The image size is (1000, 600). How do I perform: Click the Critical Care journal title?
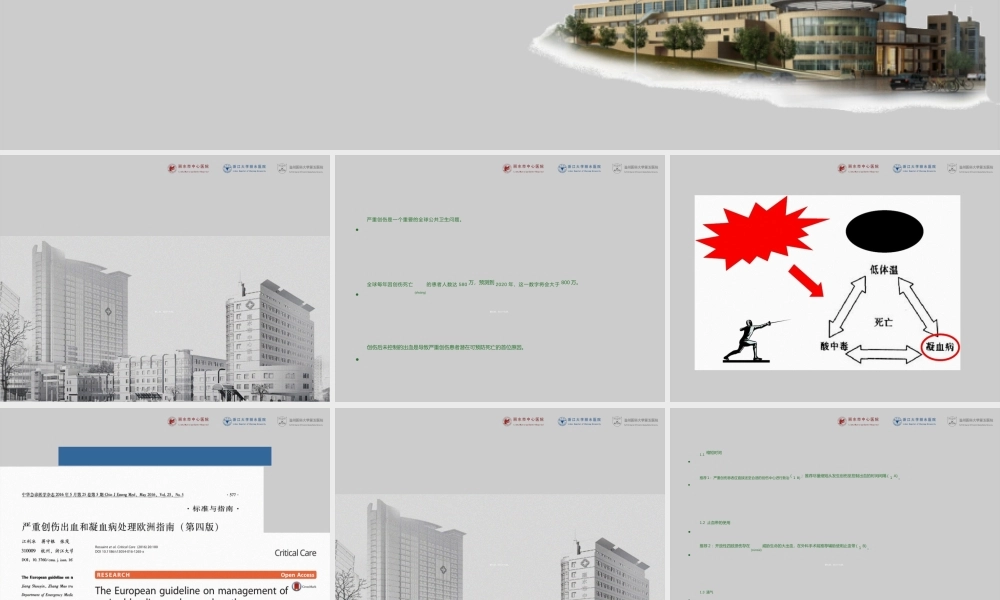294,552
